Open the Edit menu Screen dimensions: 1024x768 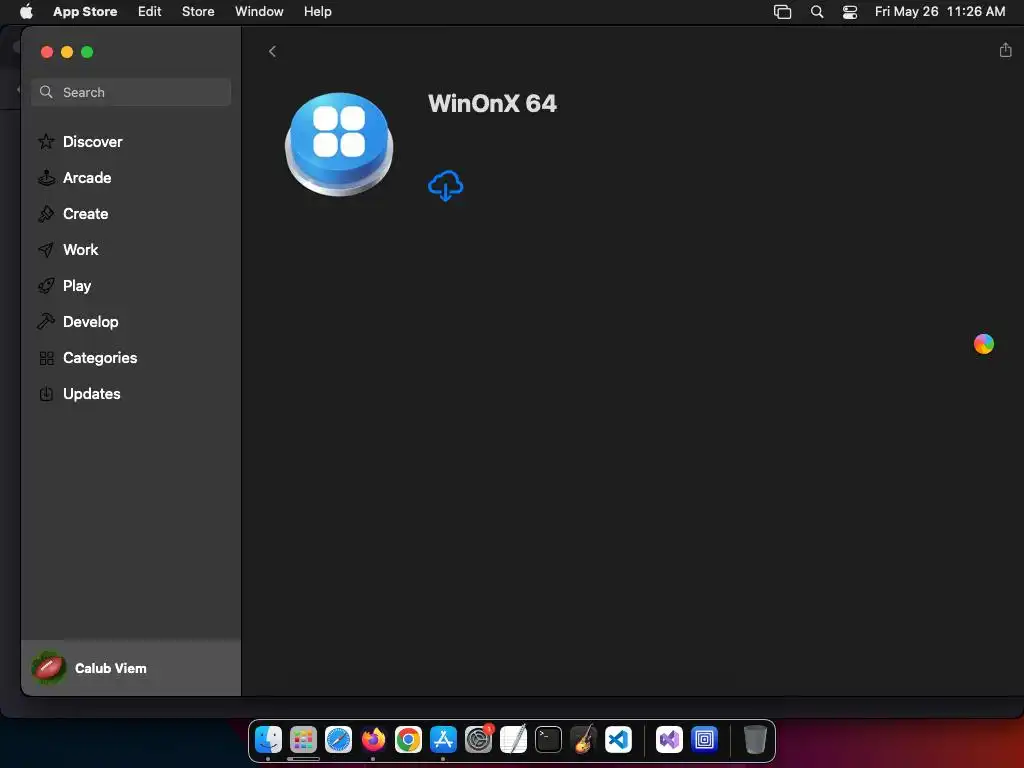(x=150, y=11)
